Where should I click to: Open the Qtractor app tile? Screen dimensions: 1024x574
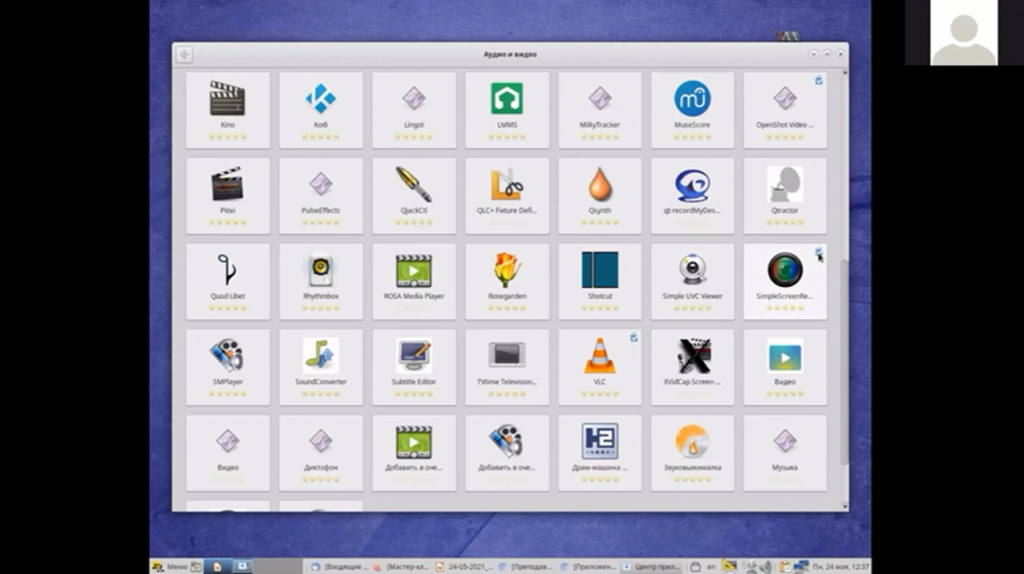(785, 196)
